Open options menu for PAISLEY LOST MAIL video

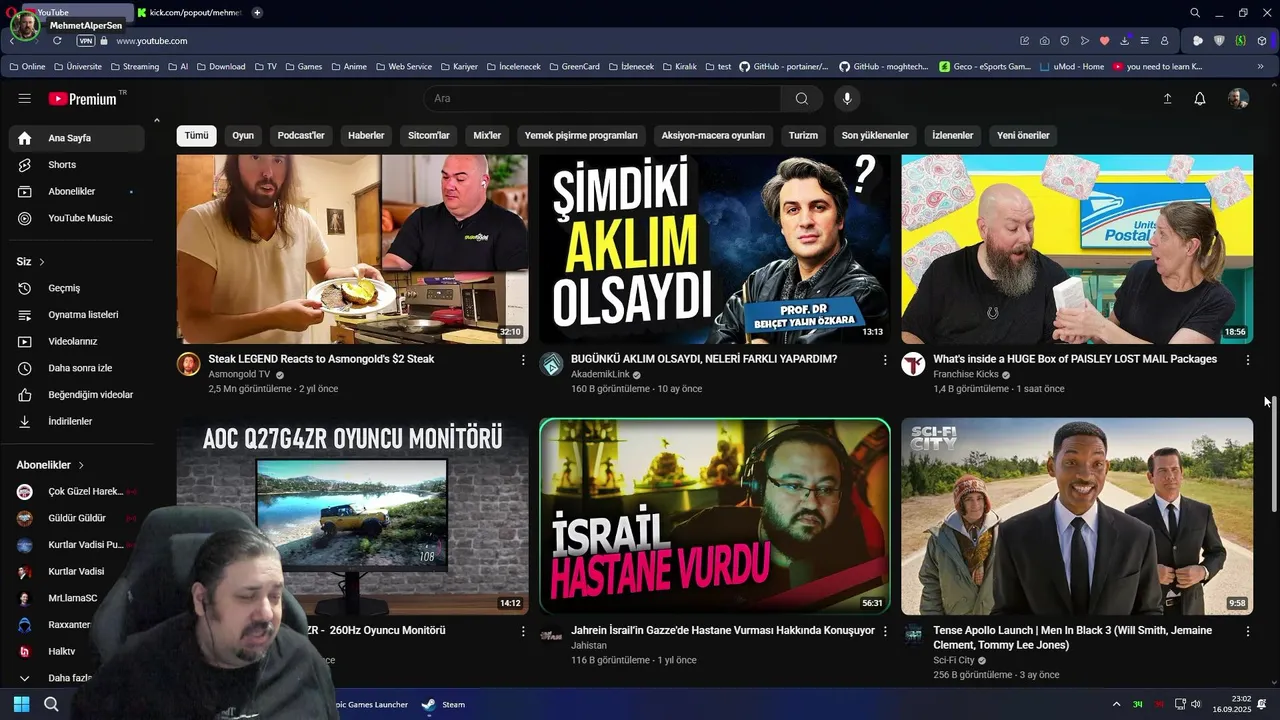point(1247,360)
